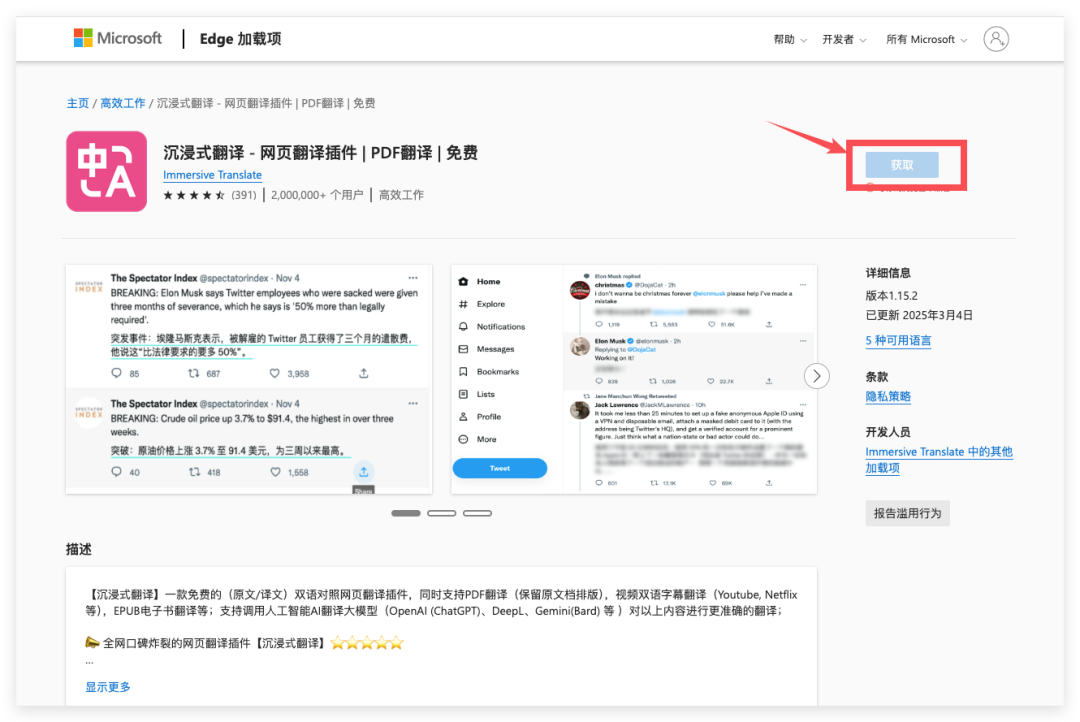
Task: Click the Edge 加载项 header item
Action: pos(240,38)
